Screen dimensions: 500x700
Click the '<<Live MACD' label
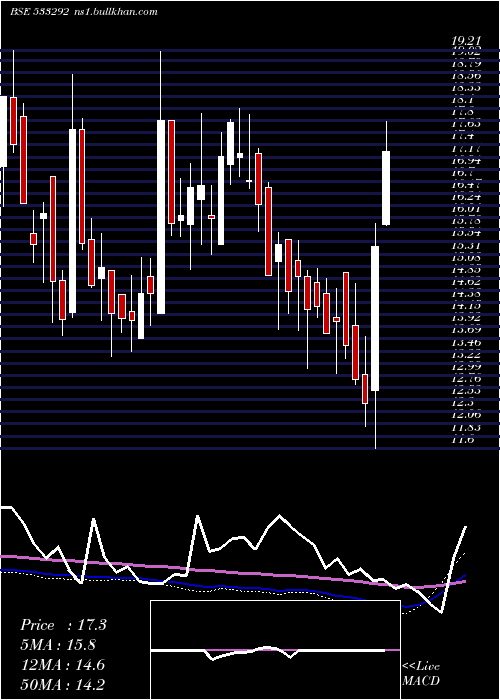421,673
